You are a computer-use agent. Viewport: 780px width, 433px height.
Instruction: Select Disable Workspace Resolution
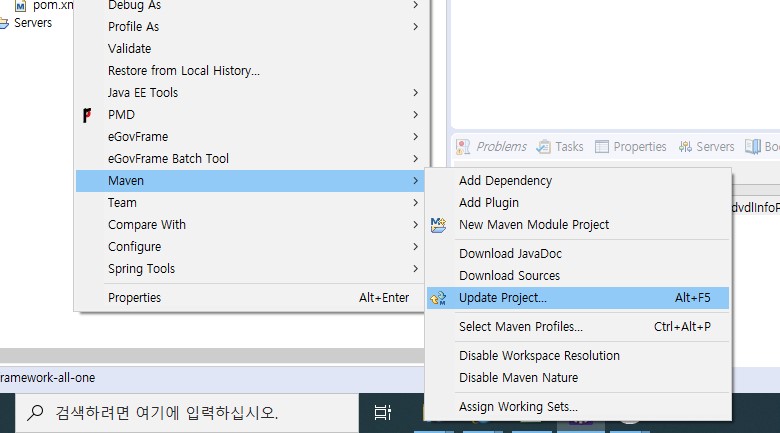click(578, 355)
